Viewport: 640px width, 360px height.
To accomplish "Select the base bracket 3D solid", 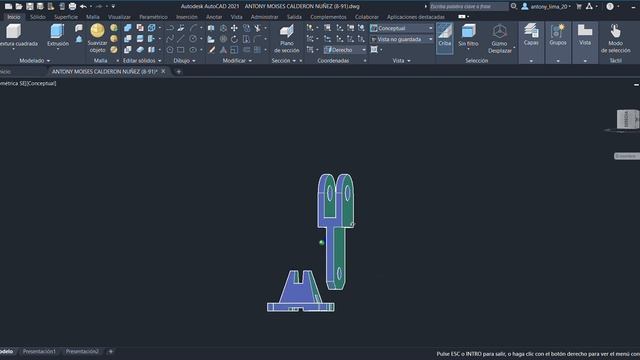I will 300,291.
